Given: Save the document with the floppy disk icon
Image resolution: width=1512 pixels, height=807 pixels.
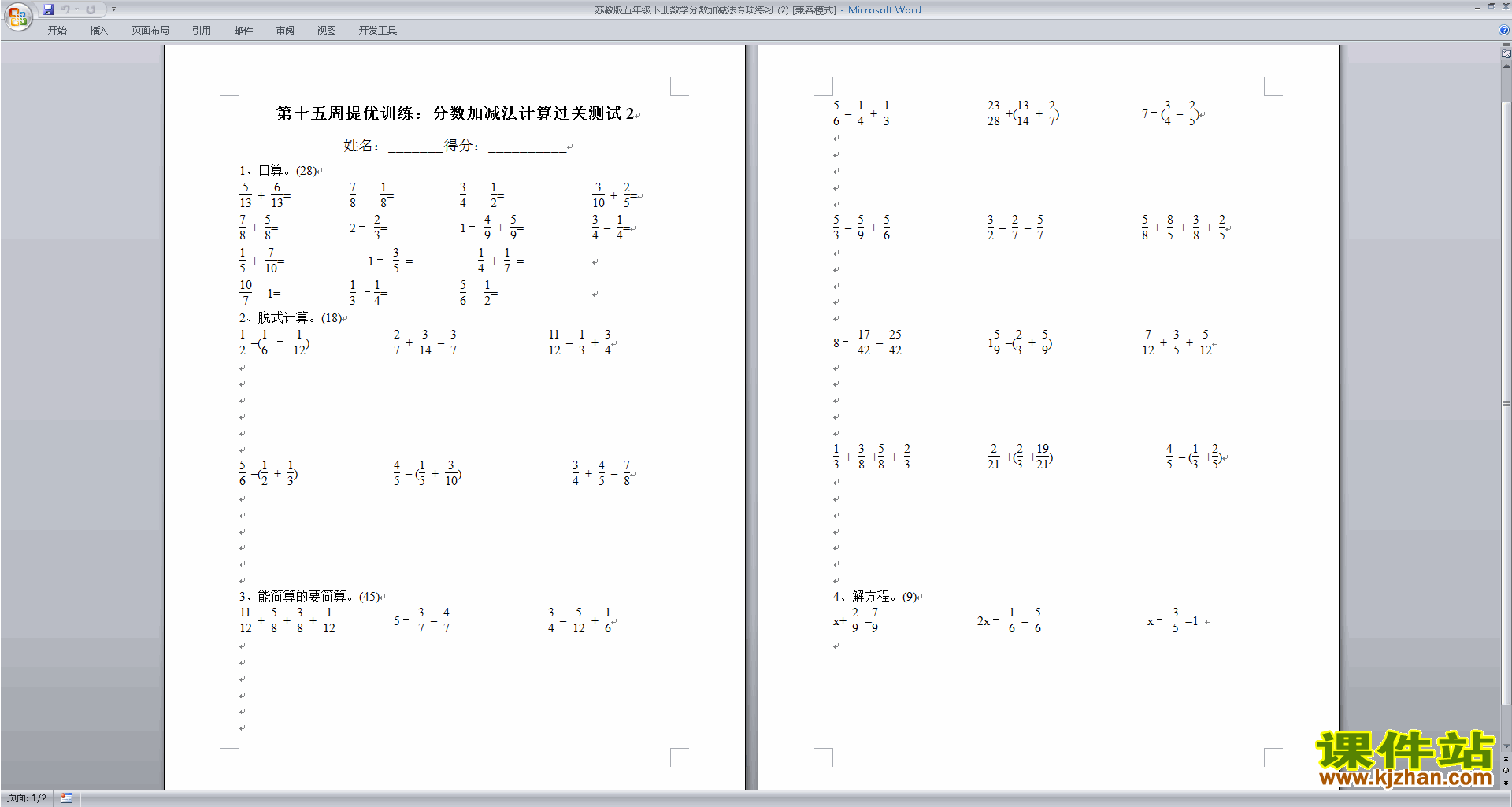Looking at the screenshot, I should point(48,9).
